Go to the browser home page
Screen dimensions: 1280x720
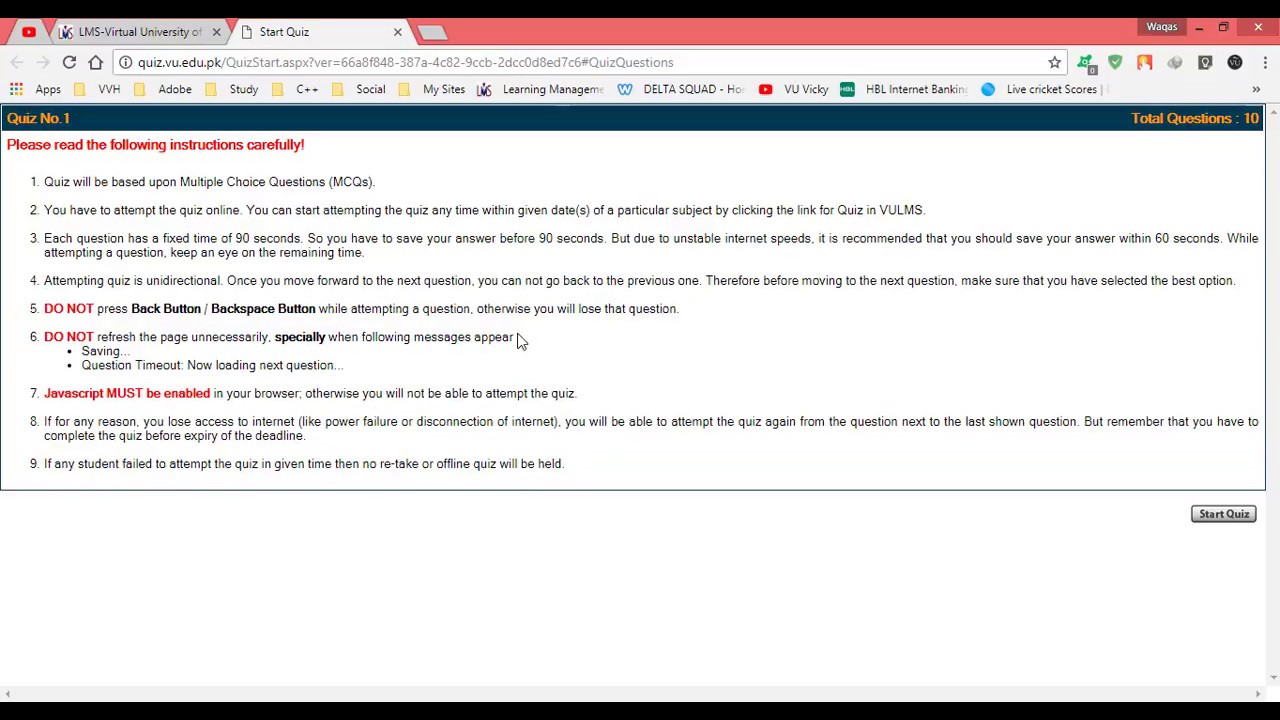(95, 62)
